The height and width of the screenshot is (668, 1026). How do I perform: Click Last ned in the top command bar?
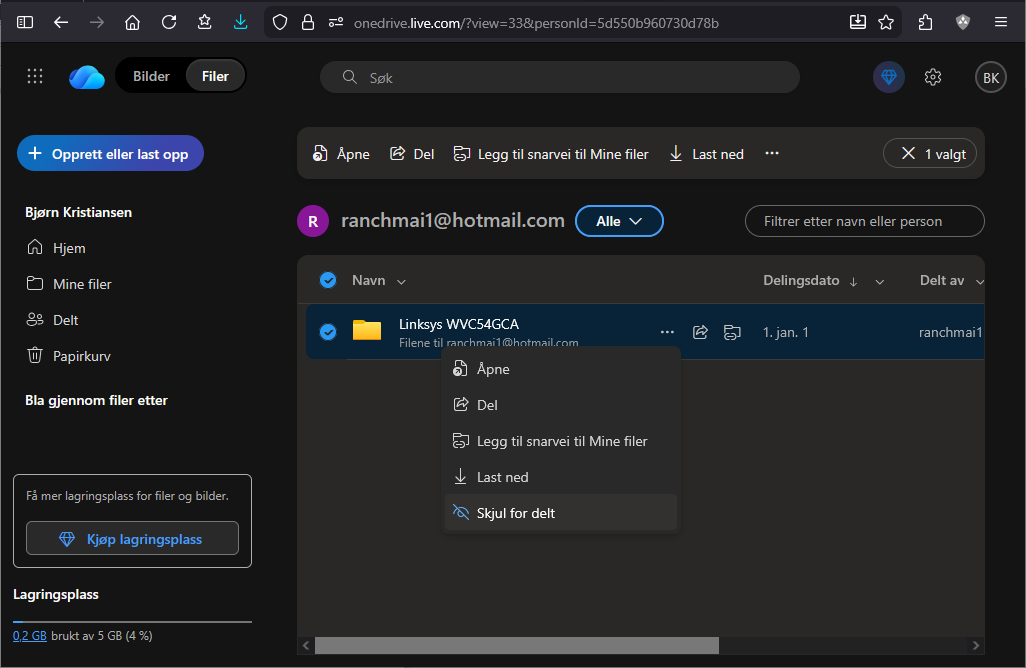[707, 154]
